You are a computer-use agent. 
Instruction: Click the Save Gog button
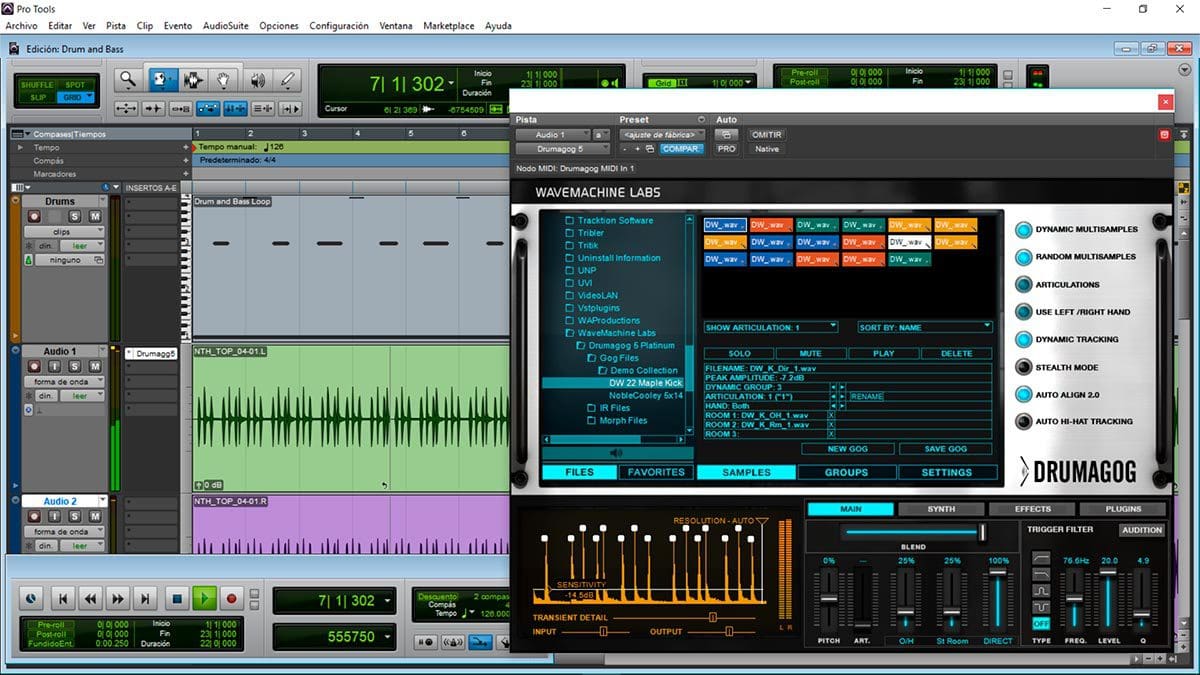[x=945, y=449]
